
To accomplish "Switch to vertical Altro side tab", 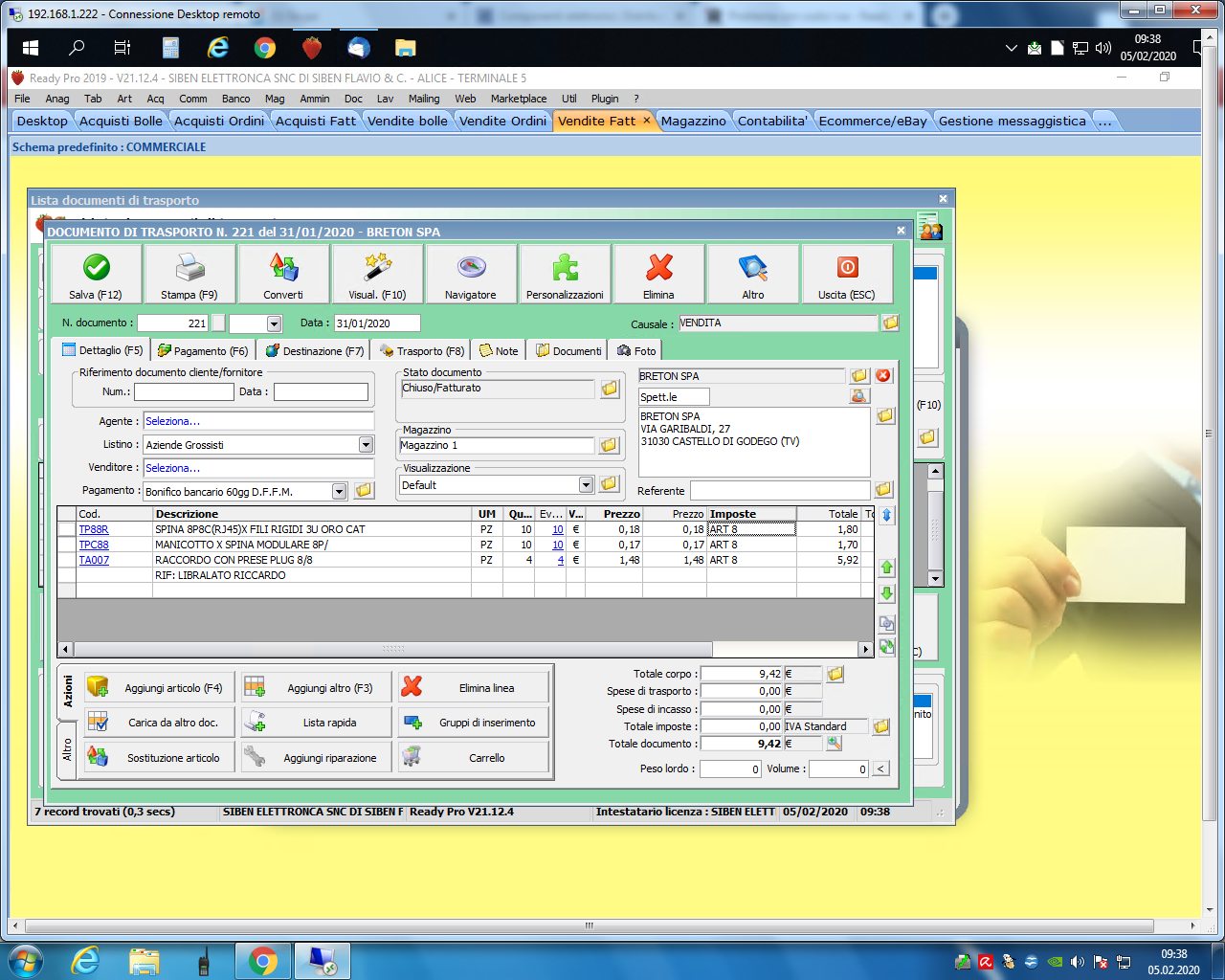I will coord(67,750).
